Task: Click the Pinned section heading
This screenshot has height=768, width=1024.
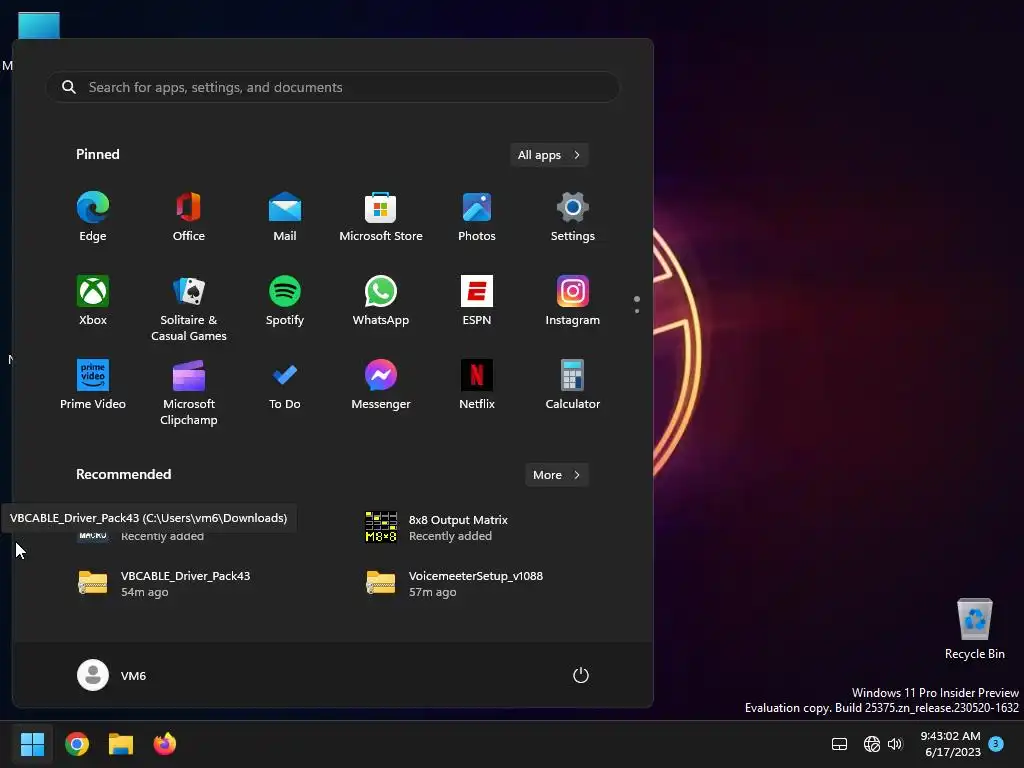Action: pyautogui.click(x=97, y=154)
